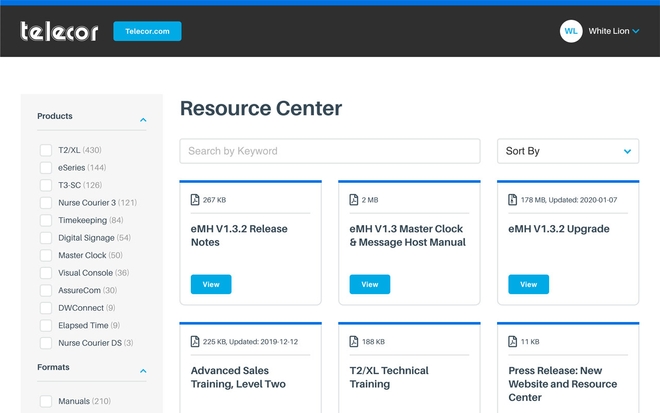Click the Telecor.com button
Image resolution: width=660 pixels, height=413 pixels.
147,31
